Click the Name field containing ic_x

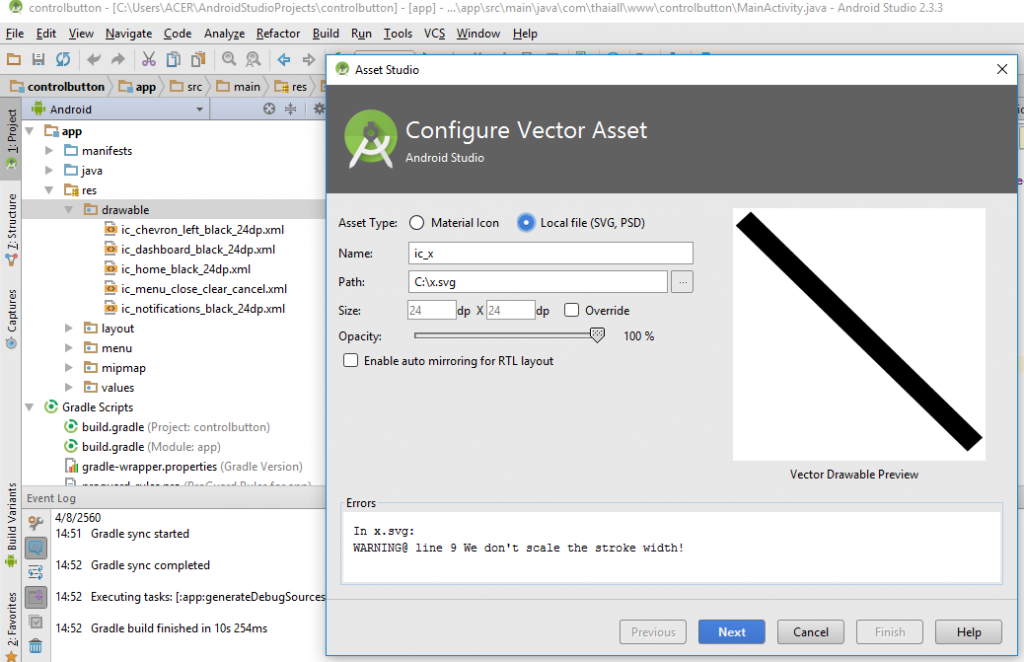(x=551, y=253)
